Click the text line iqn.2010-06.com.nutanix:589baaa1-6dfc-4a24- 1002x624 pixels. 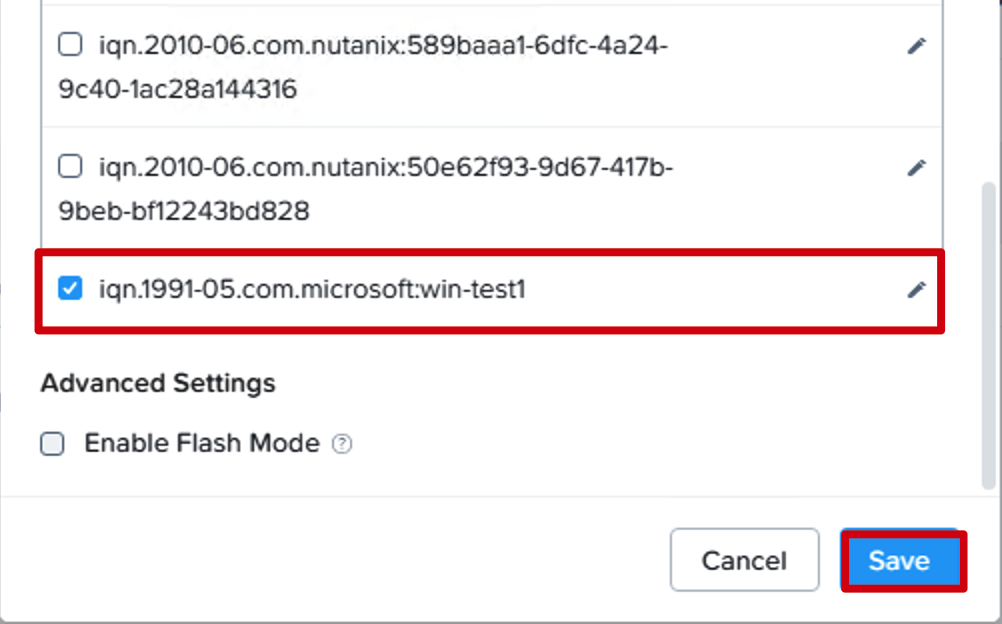[x=383, y=45]
